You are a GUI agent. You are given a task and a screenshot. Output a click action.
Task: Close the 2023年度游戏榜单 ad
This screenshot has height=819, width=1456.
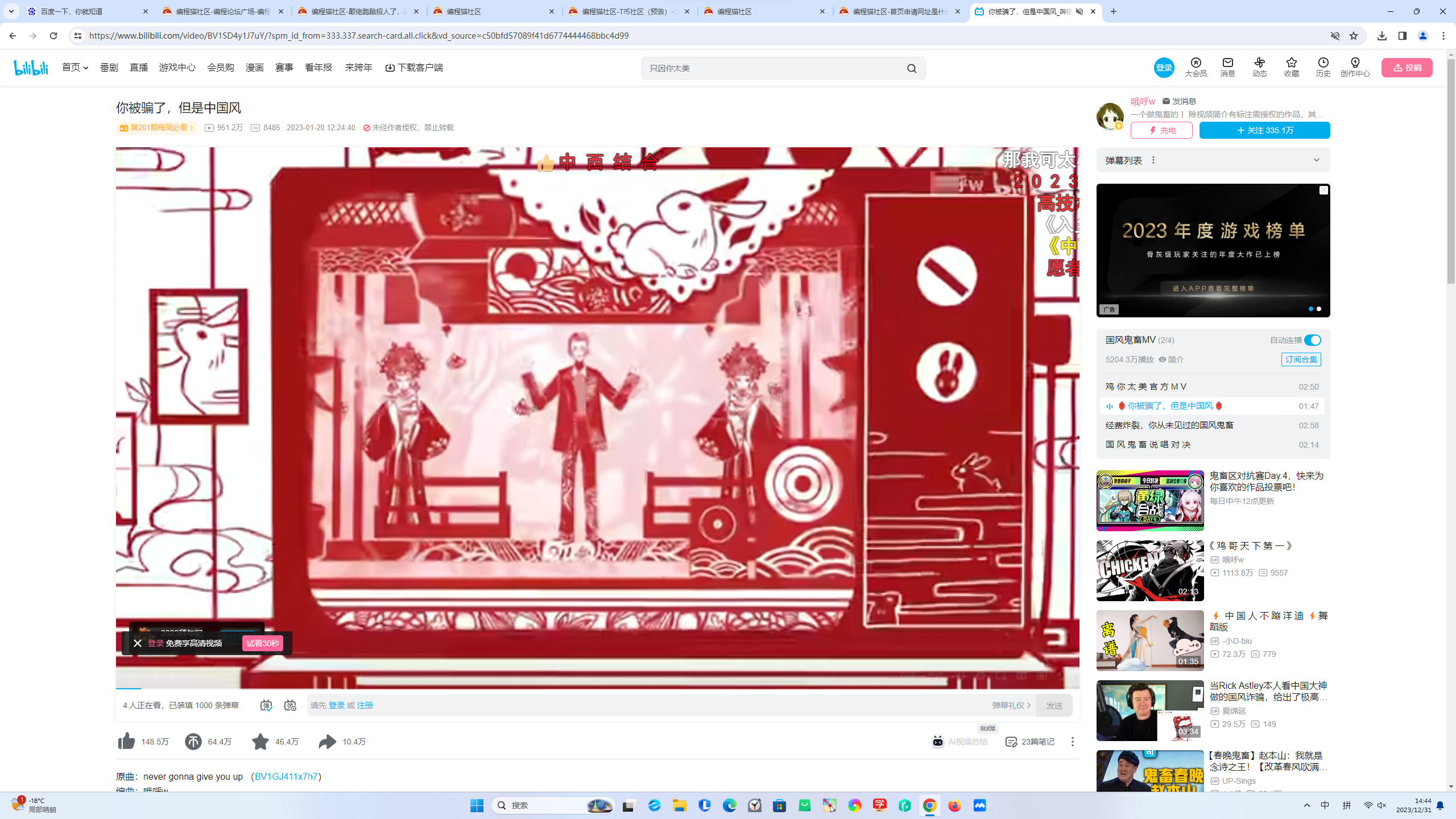tap(1323, 190)
